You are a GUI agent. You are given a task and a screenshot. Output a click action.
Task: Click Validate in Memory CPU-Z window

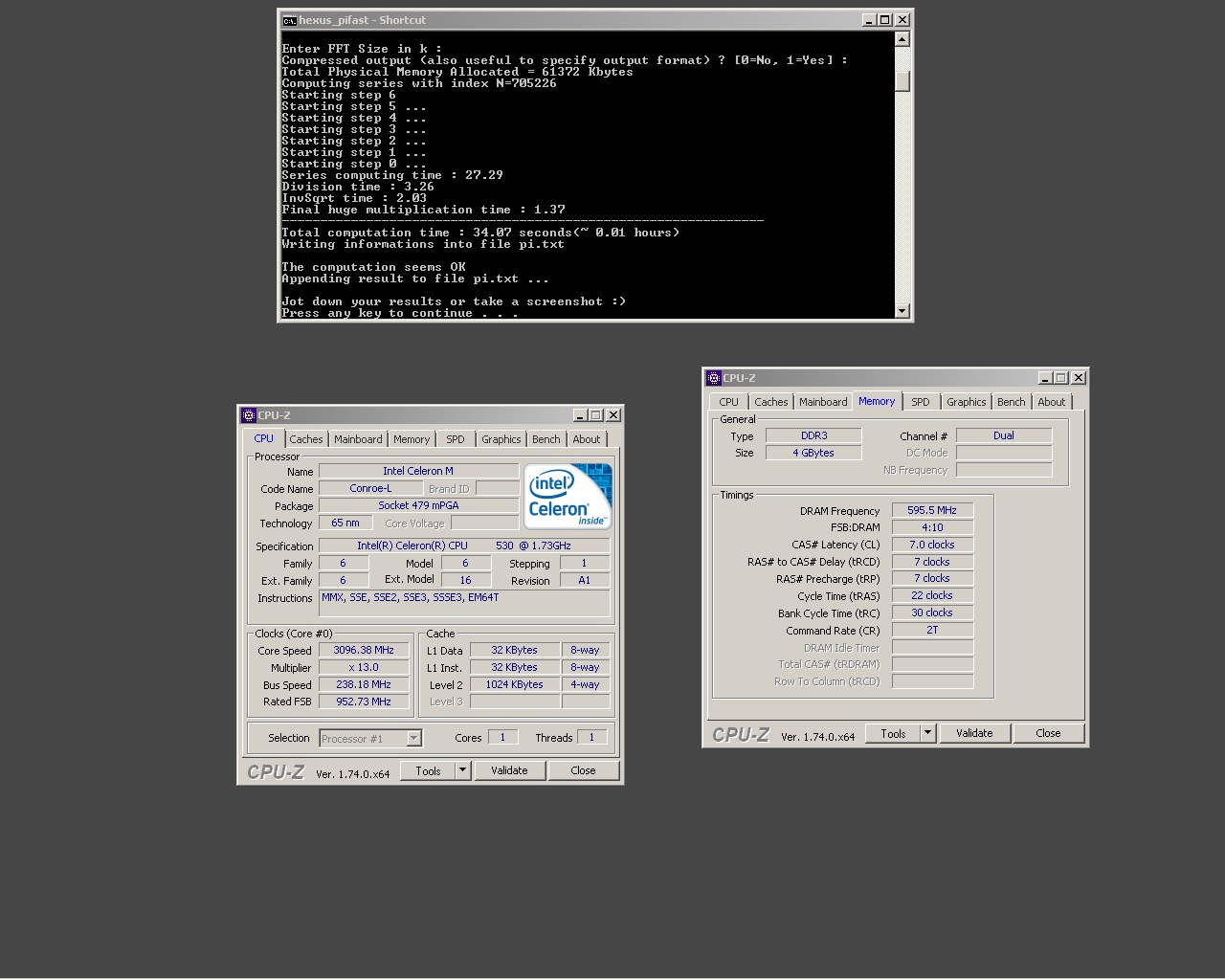coord(974,733)
